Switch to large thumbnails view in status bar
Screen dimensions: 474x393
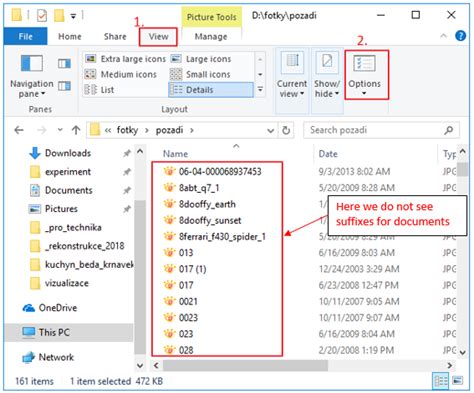[x=457, y=381]
